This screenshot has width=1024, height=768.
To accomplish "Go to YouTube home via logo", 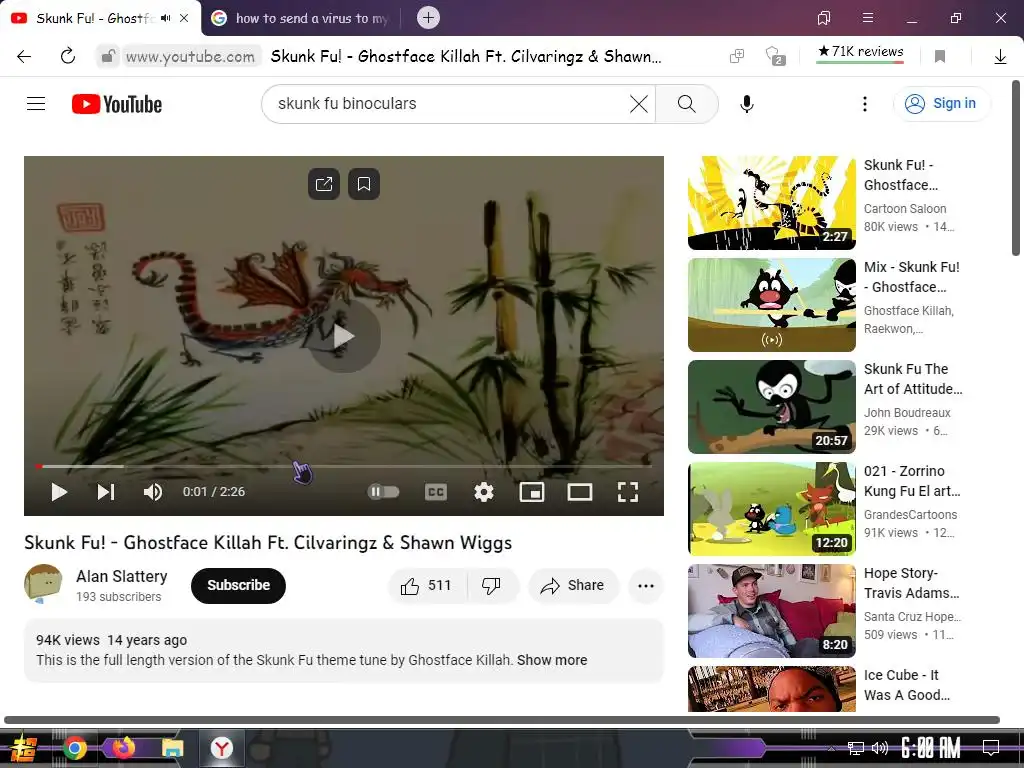I will pos(116,104).
